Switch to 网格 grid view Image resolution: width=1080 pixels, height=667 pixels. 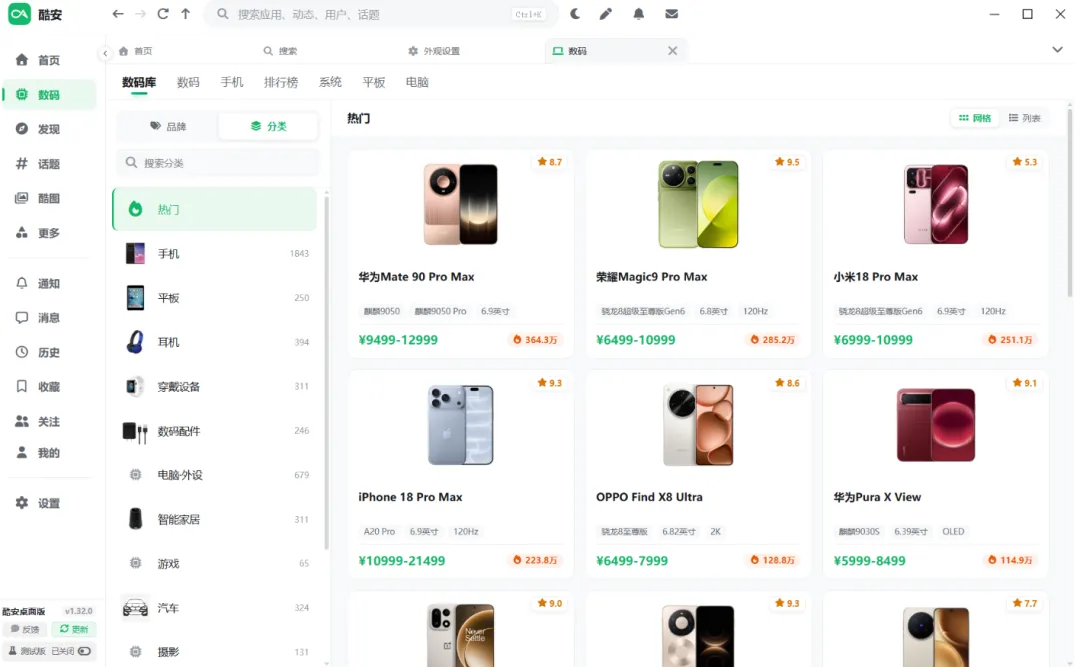click(975, 118)
